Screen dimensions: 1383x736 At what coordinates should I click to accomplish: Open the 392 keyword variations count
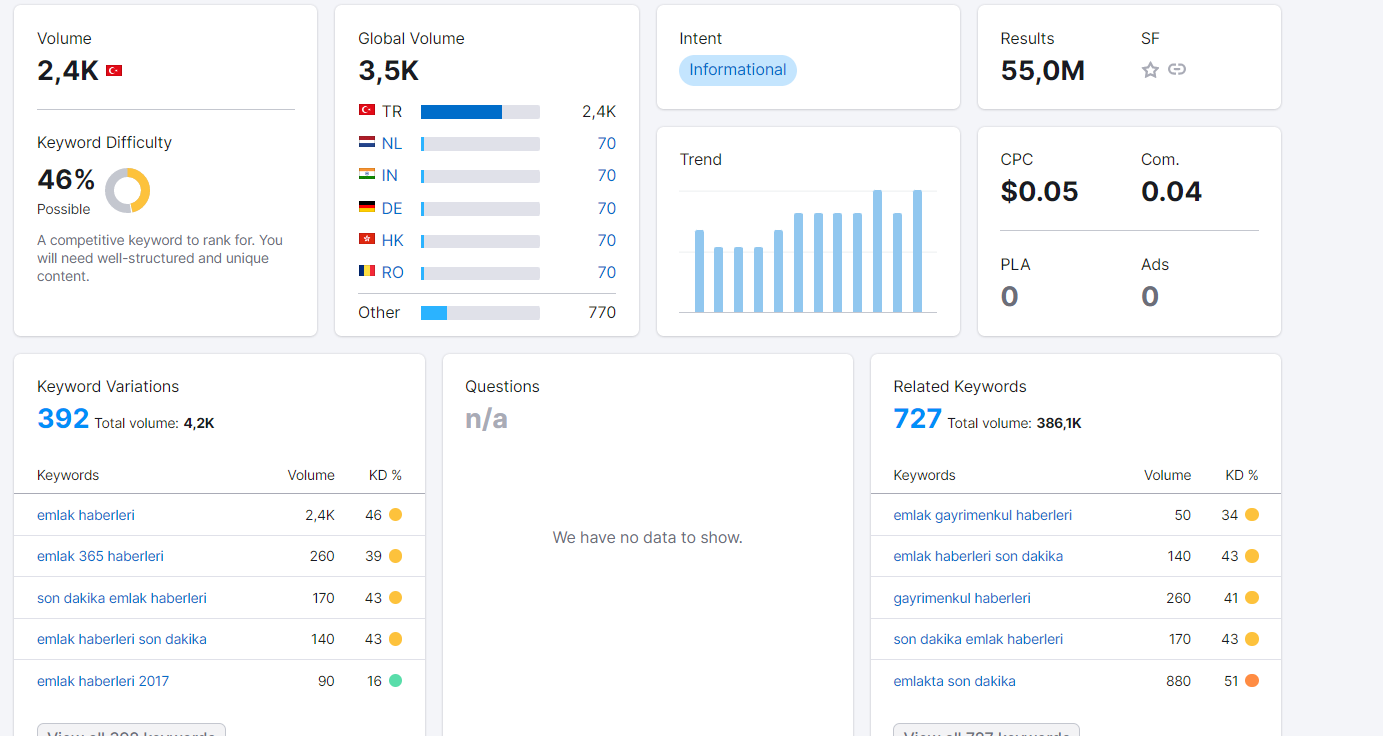[x=63, y=418]
